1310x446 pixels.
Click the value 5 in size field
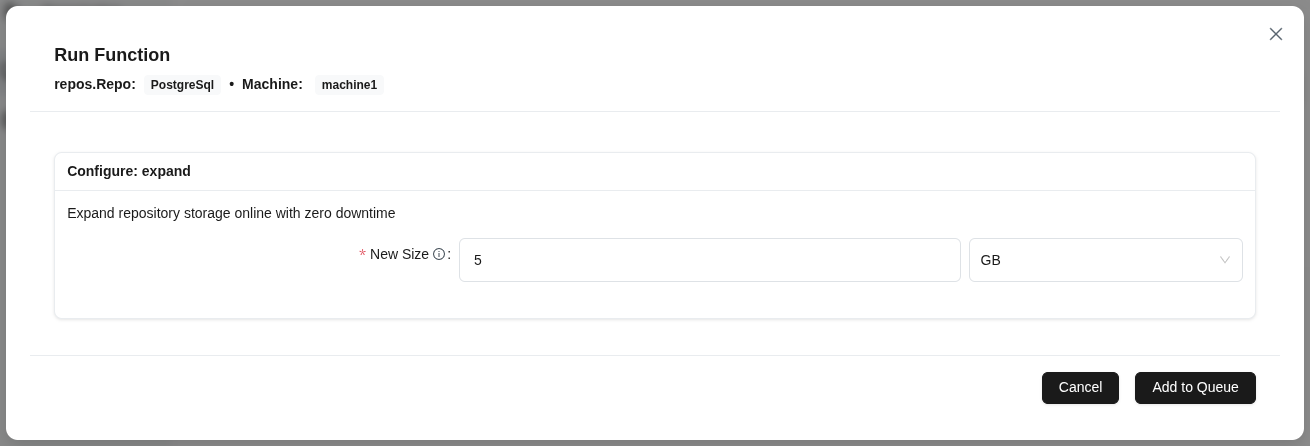tap(478, 260)
